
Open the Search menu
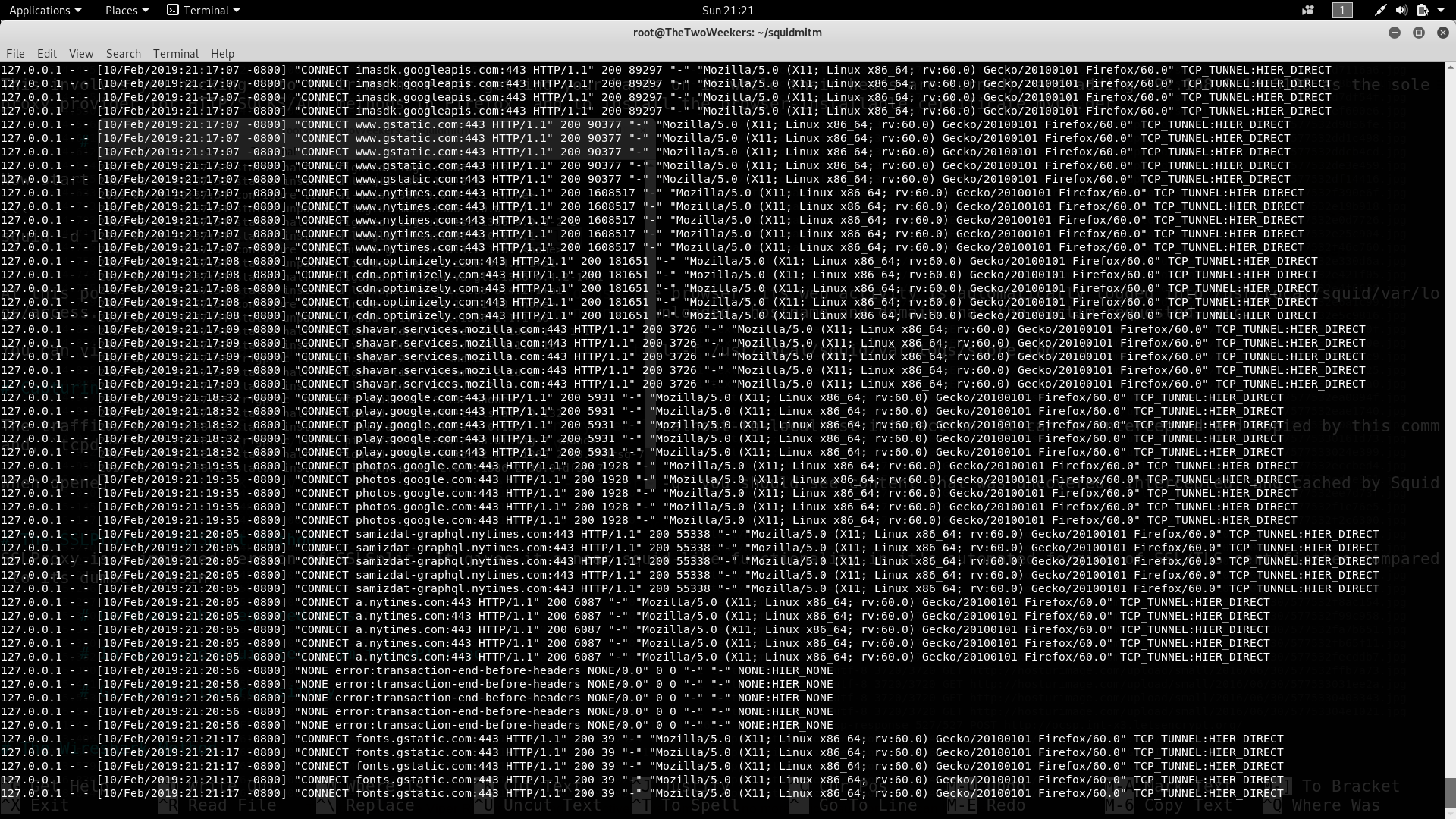(124, 54)
